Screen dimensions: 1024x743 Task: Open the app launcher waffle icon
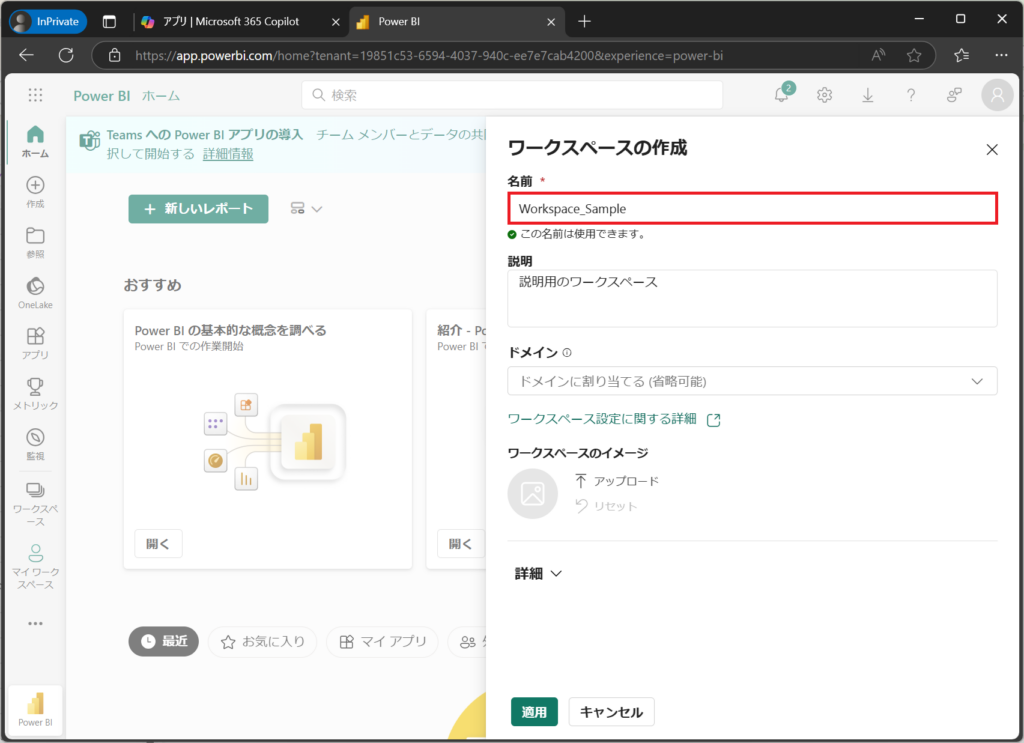(x=36, y=95)
